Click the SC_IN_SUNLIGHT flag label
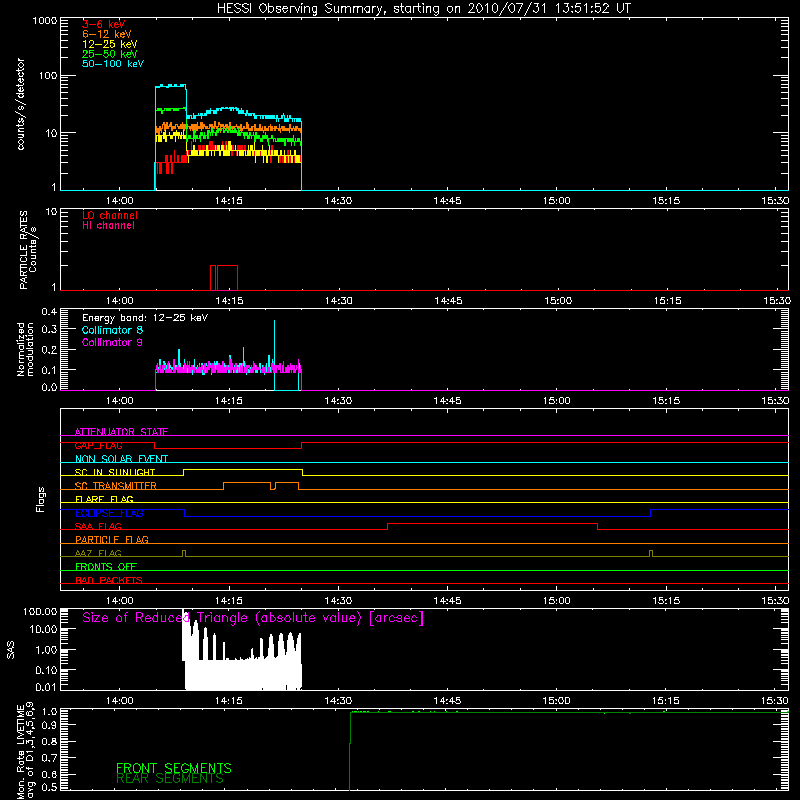 [x=115, y=472]
